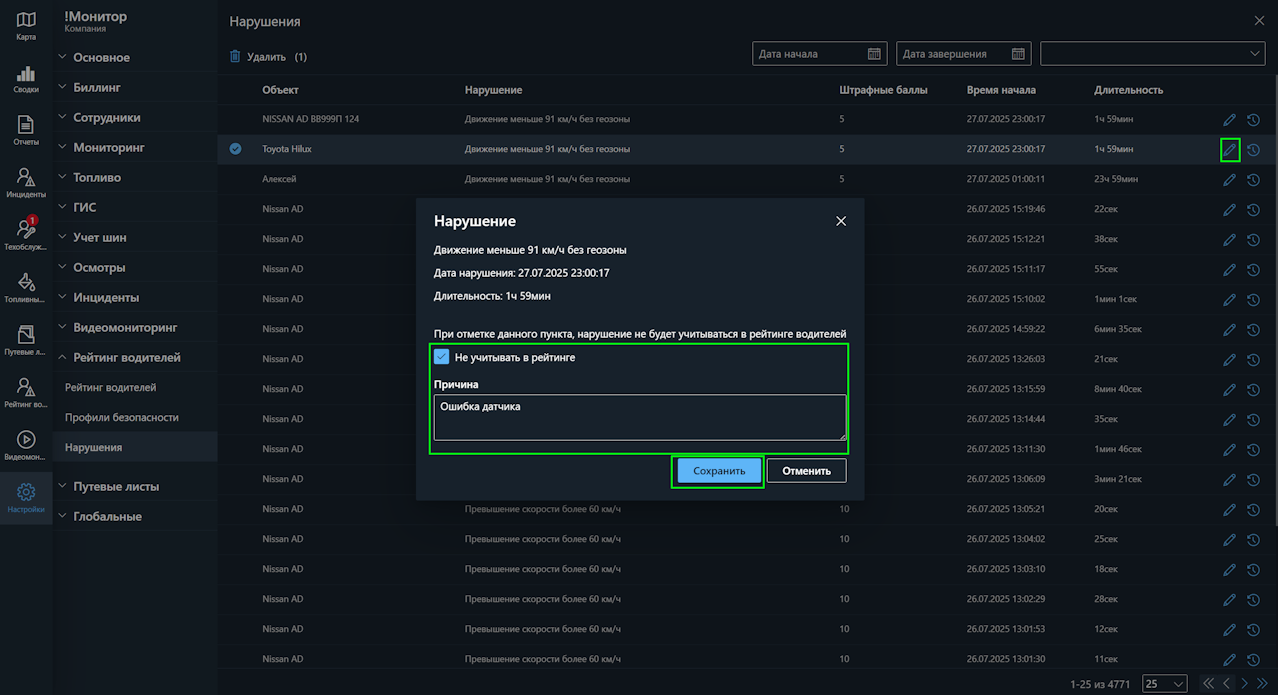Uncheck the Не учитывать в рейтинге checkbox
The height and width of the screenshot is (695, 1278).
(x=442, y=357)
